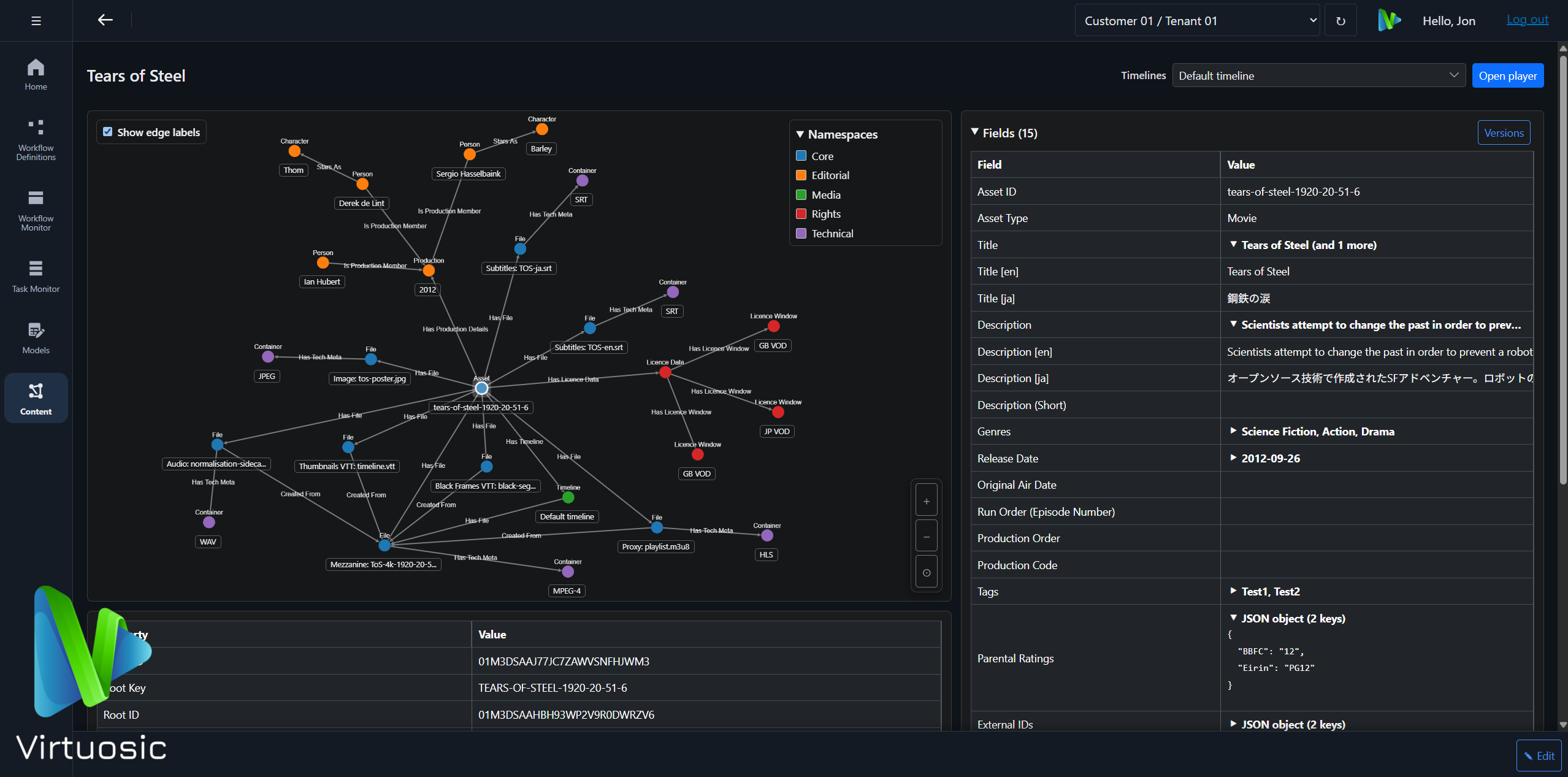Open Workflow Definitions in sidebar
Screen dimensions: 1568x777
click(36, 140)
